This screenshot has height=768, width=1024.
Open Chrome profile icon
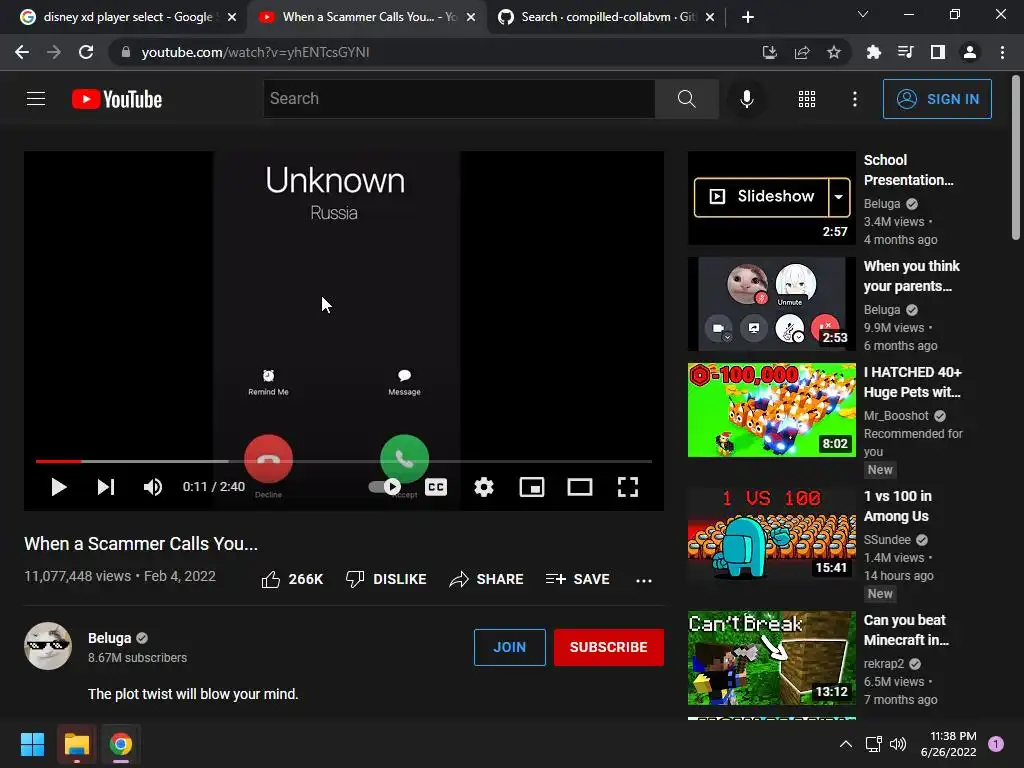[970, 52]
